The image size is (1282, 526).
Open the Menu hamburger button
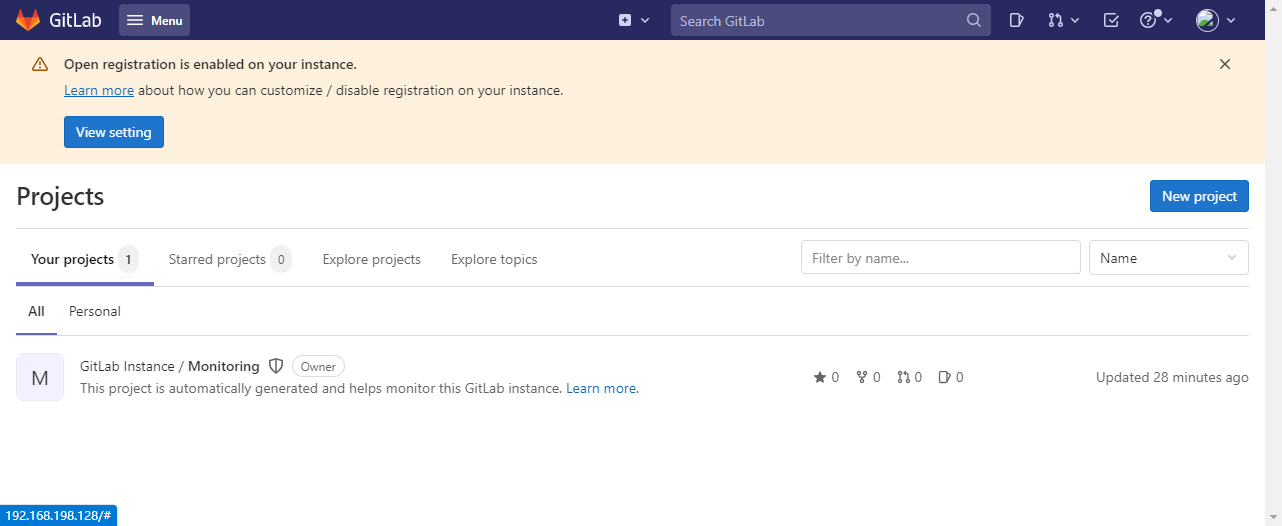coord(154,20)
